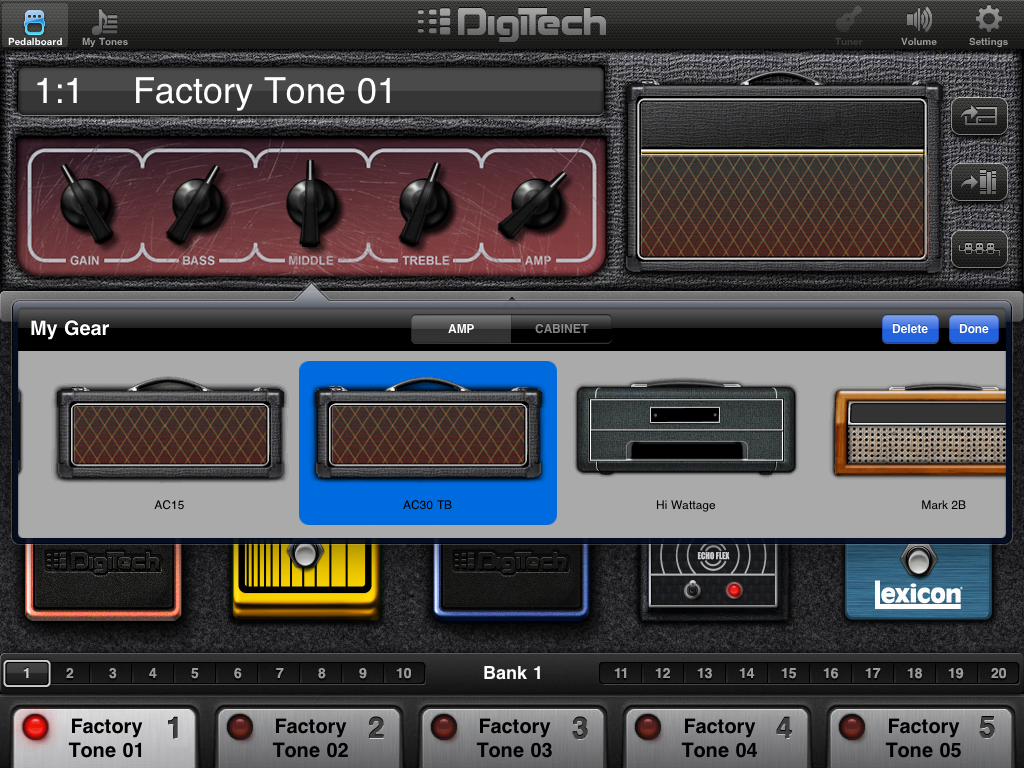Select bank 14
The width and height of the screenshot is (1024, 768).
(x=746, y=673)
